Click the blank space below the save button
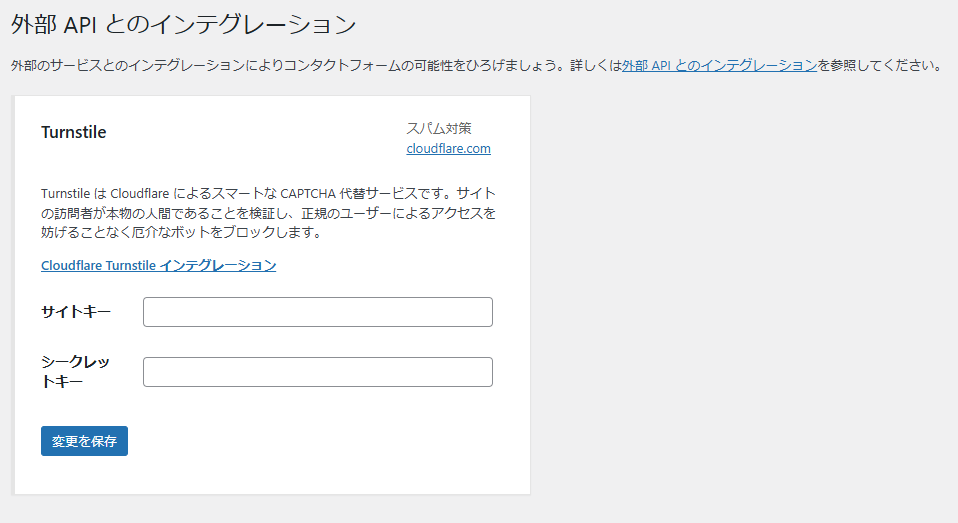The height and width of the screenshot is (523, 958). point(270,475)
